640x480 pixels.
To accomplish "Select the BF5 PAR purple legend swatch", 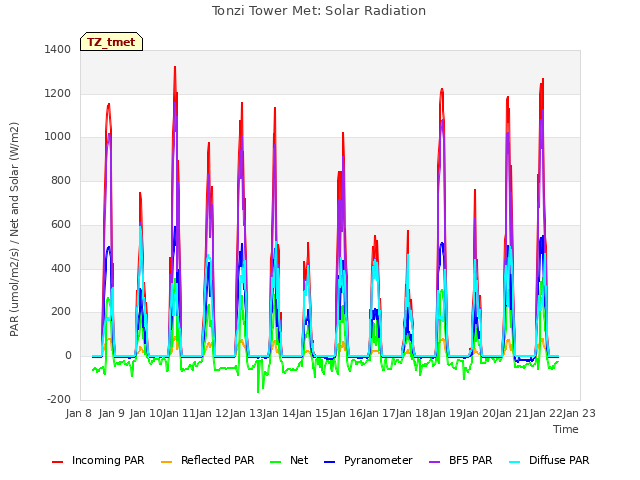I will 435,462.
